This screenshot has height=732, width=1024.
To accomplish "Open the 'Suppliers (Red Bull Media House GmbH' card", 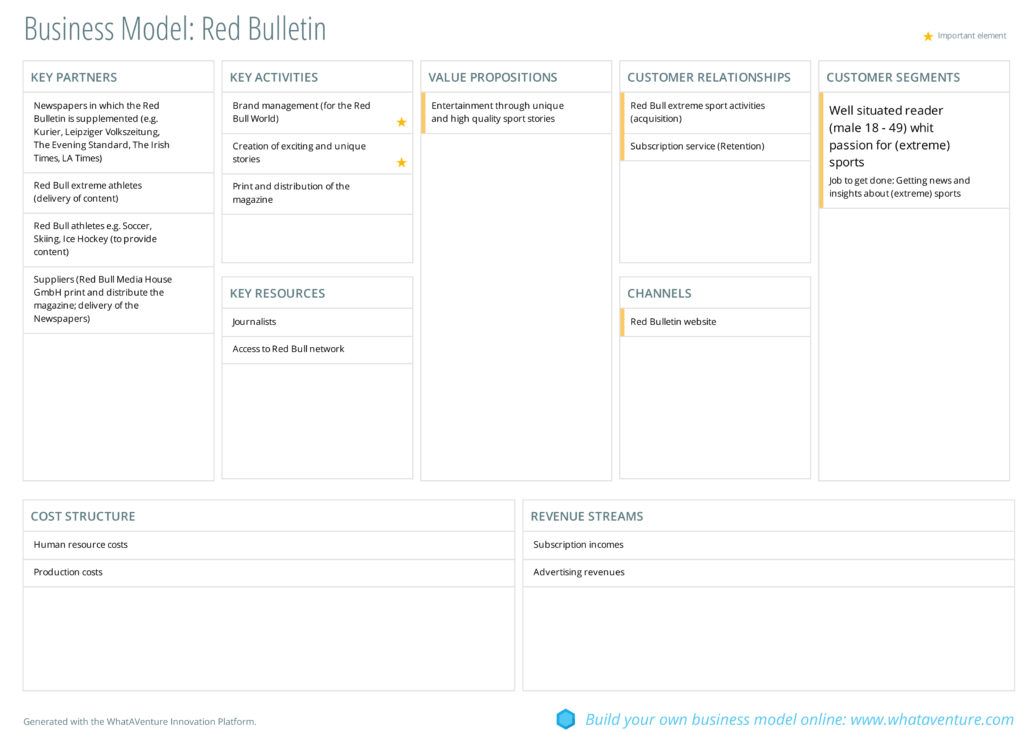I will 119,300.
